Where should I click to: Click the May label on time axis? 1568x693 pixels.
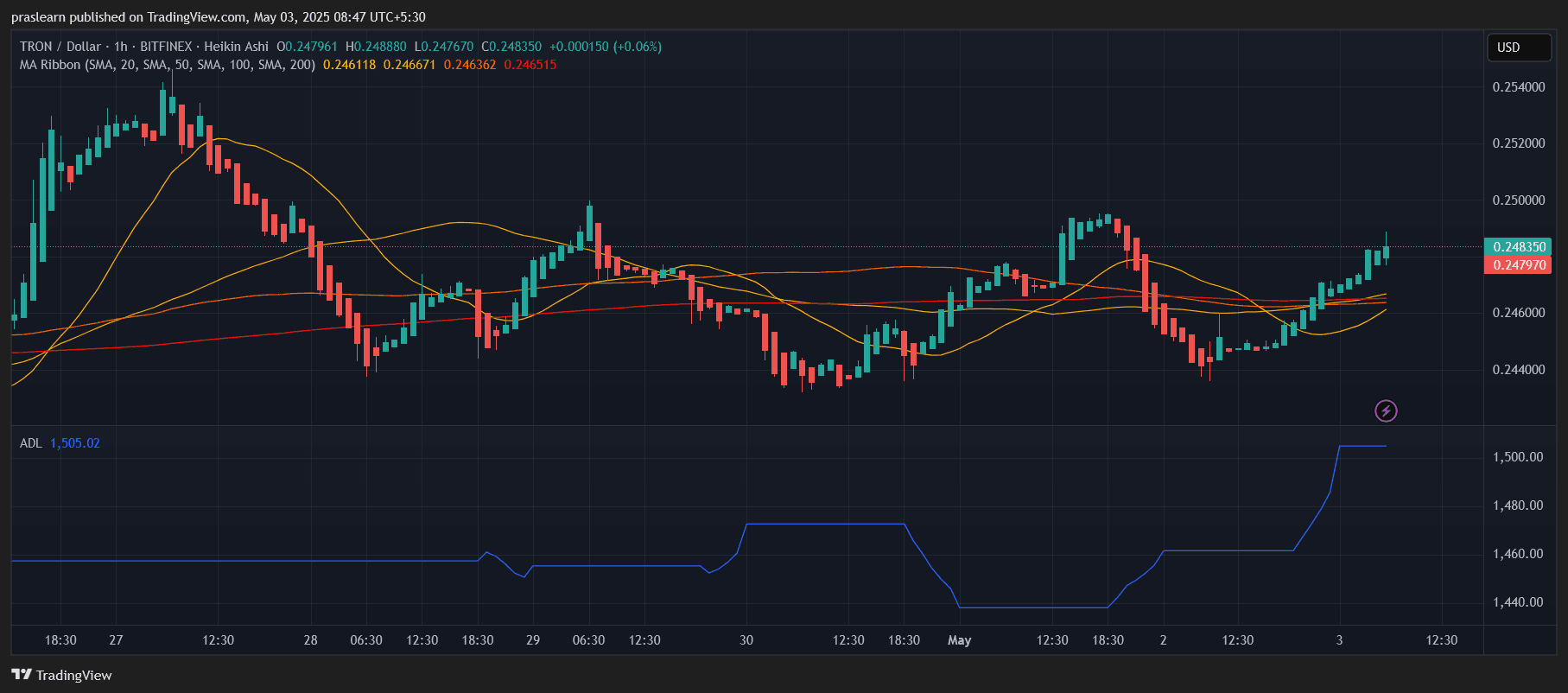click(959, 640)
